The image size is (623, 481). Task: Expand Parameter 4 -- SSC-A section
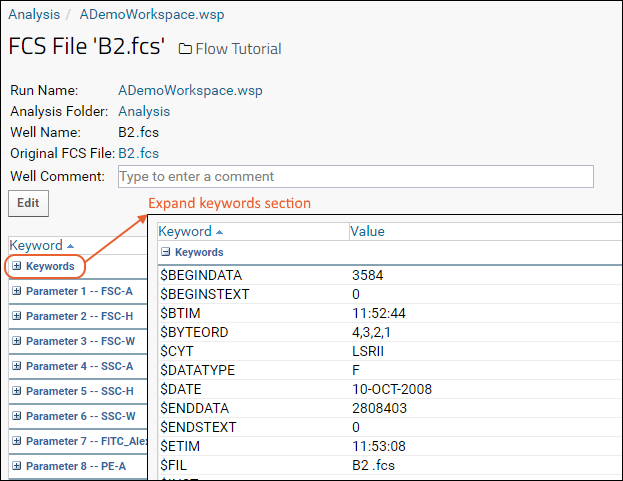coord(16,366)
